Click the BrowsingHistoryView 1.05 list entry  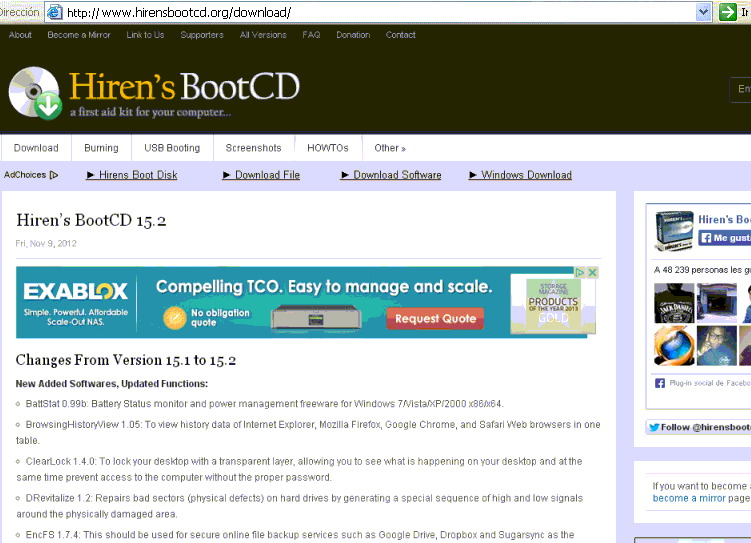(308, 432)
